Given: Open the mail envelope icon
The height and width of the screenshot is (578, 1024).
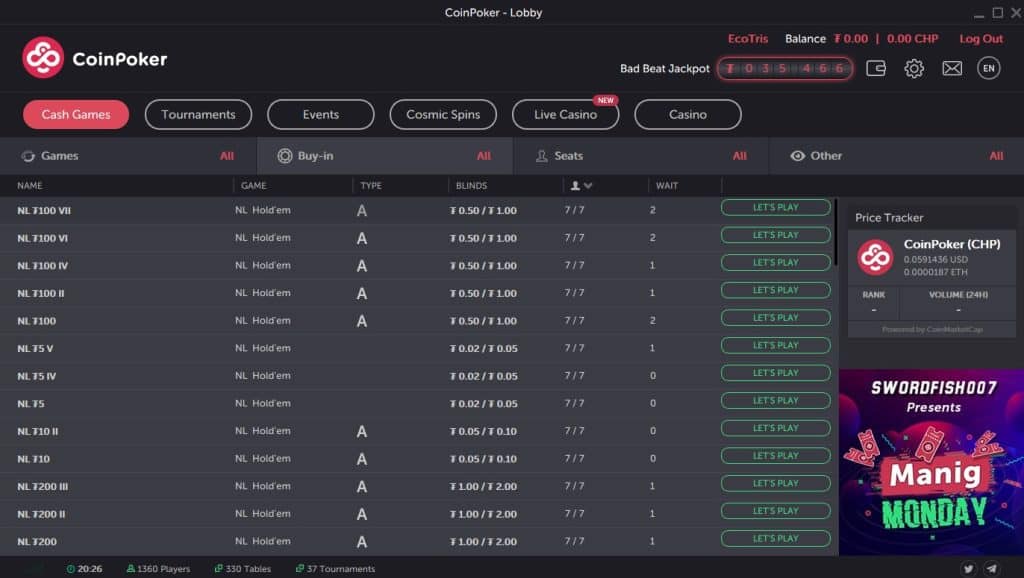Looking at the screenshot, I should point(952,68).
